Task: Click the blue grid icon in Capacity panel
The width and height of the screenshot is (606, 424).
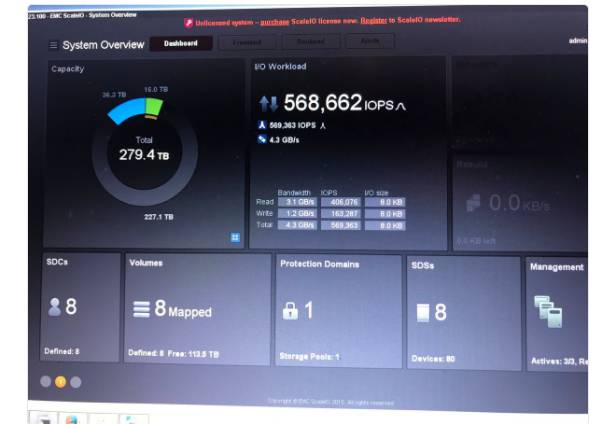Action: point(235,237)
